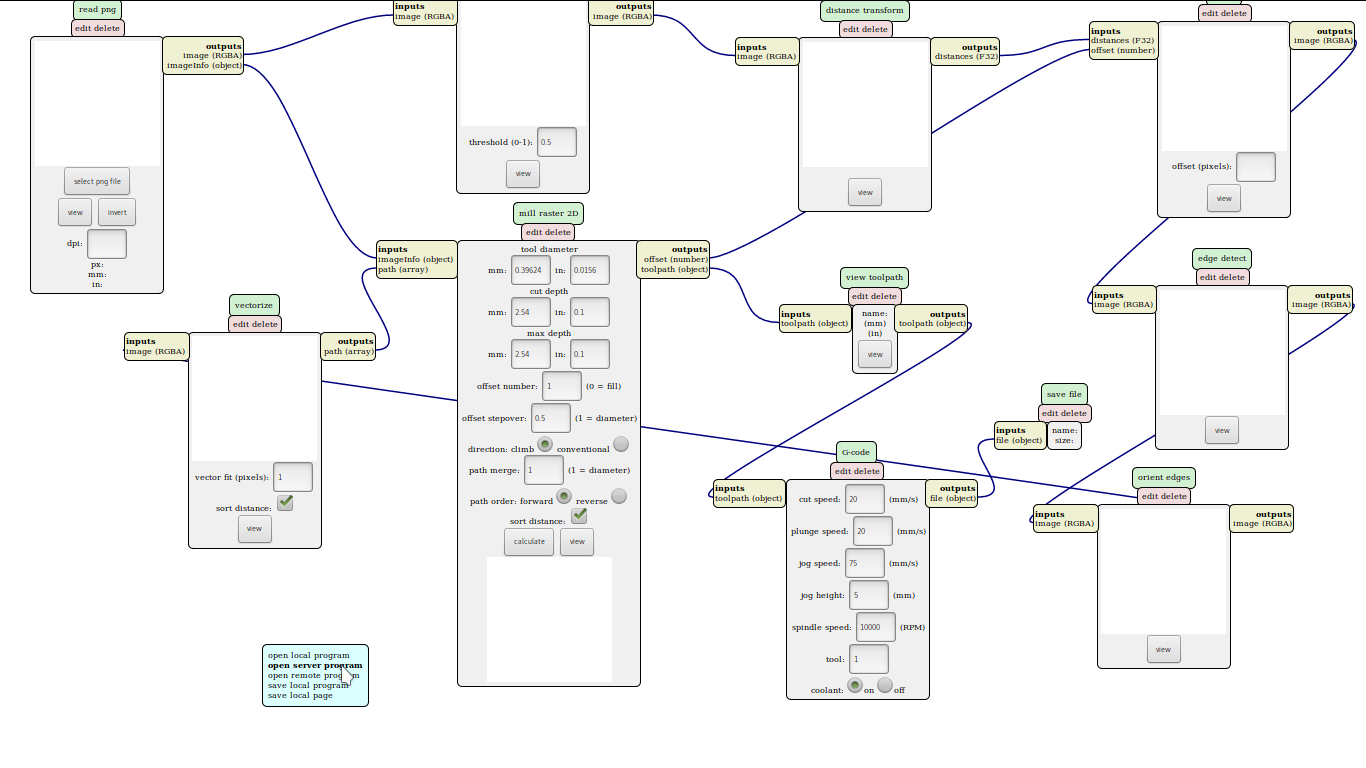
Task: Click 'view' button in read png module
Action: (x=75, y=212)
